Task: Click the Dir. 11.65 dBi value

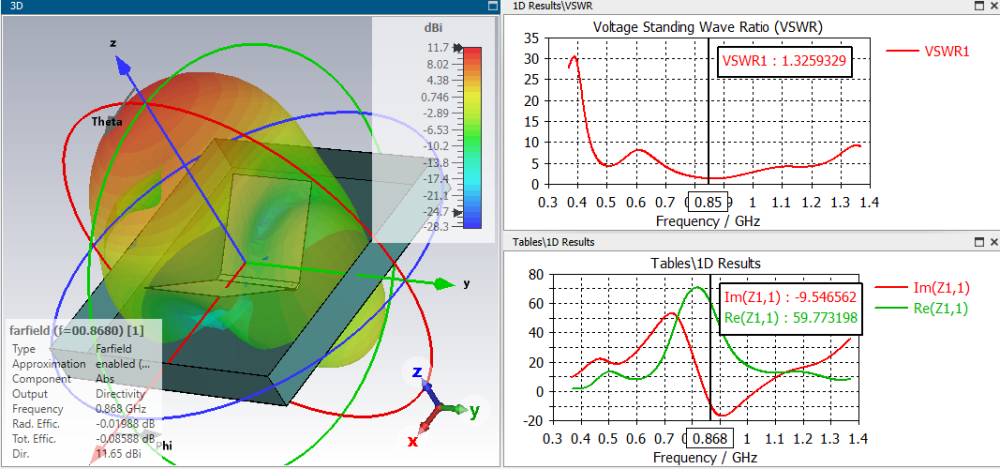Action: click(x=119, y=454)
